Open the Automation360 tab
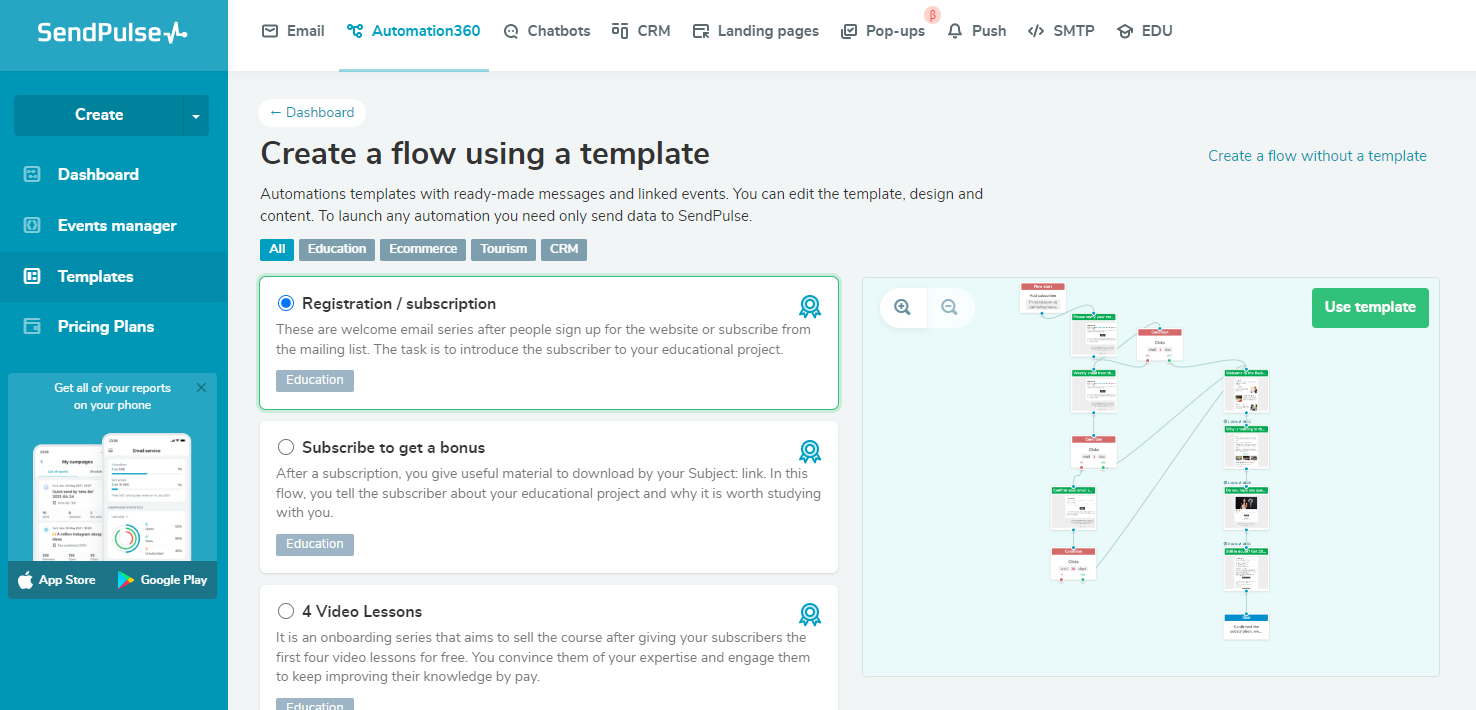This screenshot has width=1476, height=710. coord(414,31)
